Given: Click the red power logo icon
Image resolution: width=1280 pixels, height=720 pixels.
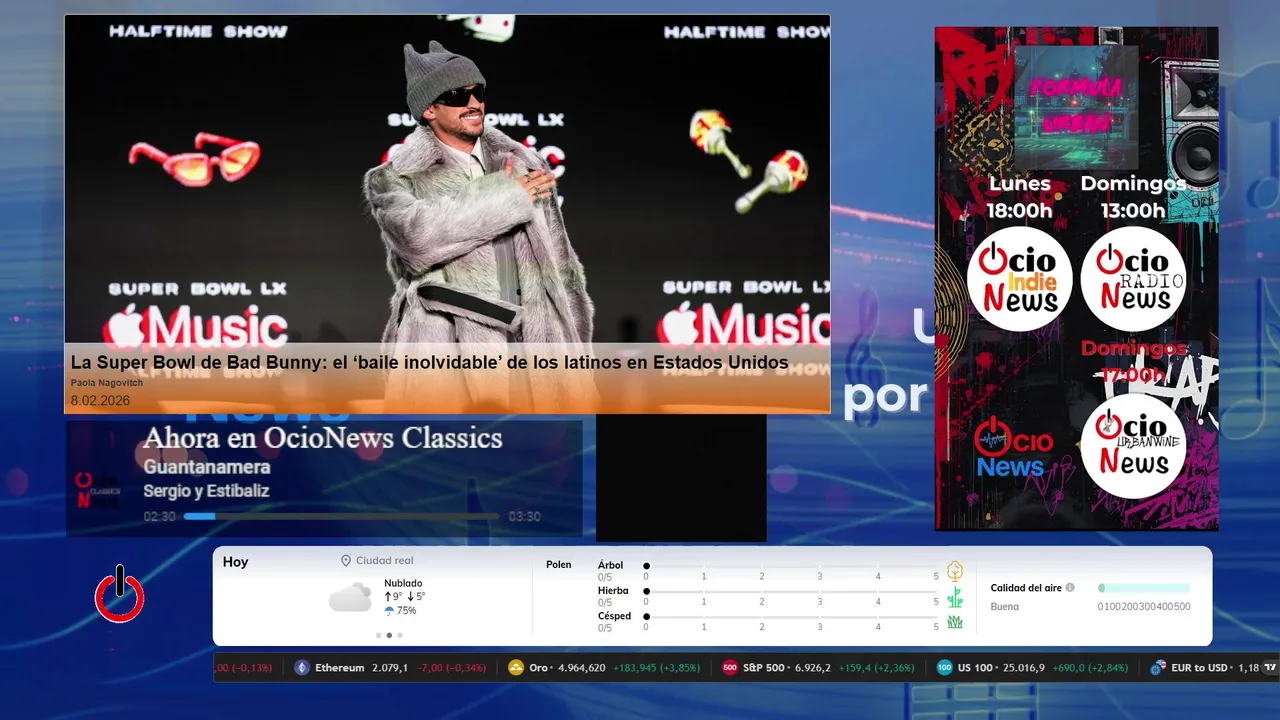Looking at the screenshot, I should [120, 594].
